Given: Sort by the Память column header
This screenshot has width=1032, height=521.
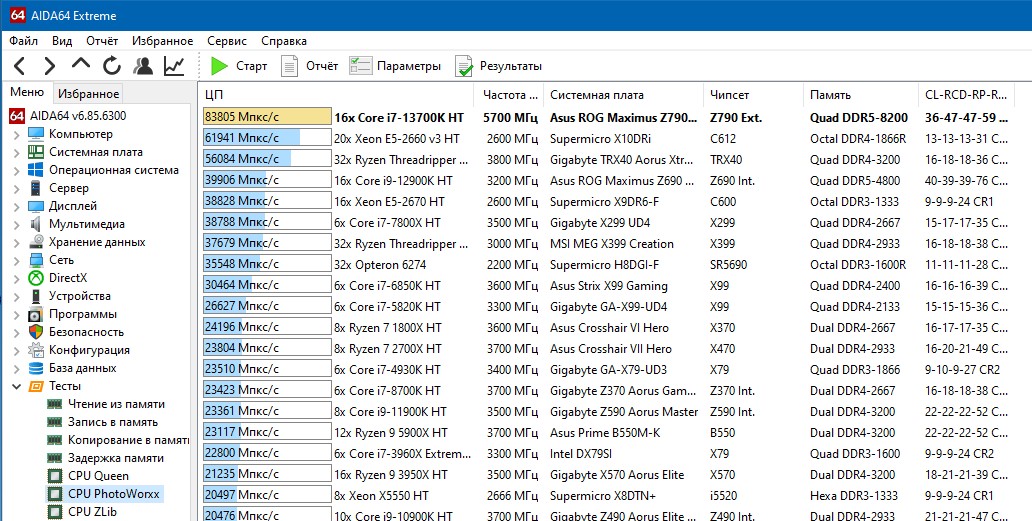Looking at the screenshot, I should (860, 95).
